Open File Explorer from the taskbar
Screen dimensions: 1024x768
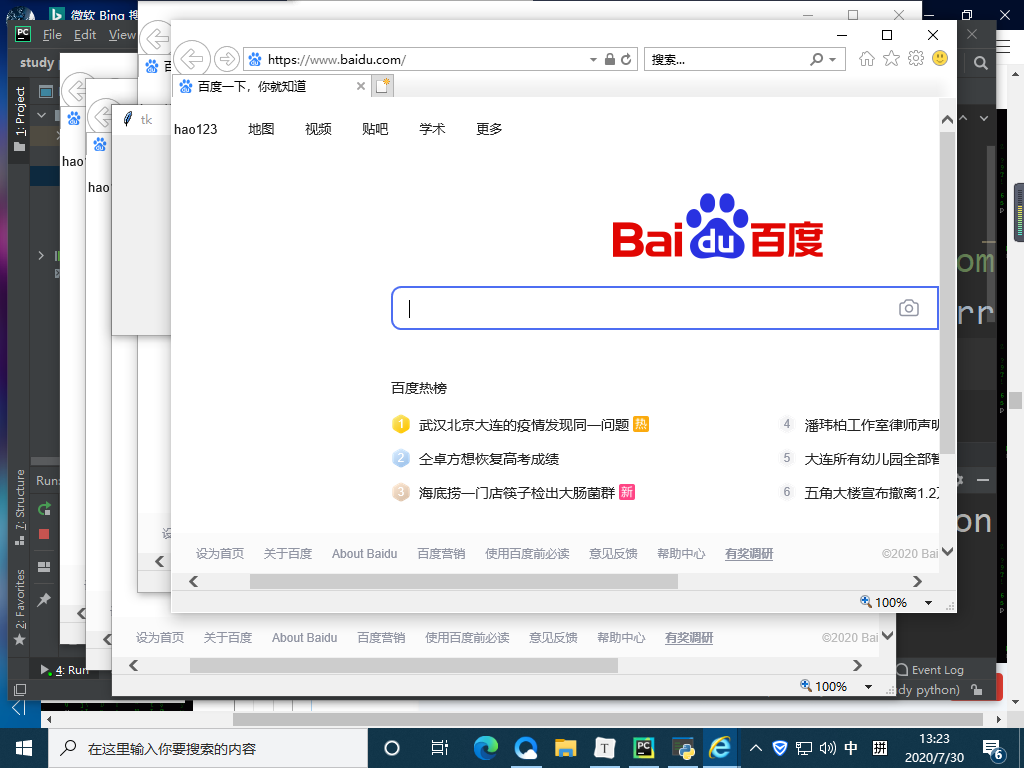click(565, 748)
